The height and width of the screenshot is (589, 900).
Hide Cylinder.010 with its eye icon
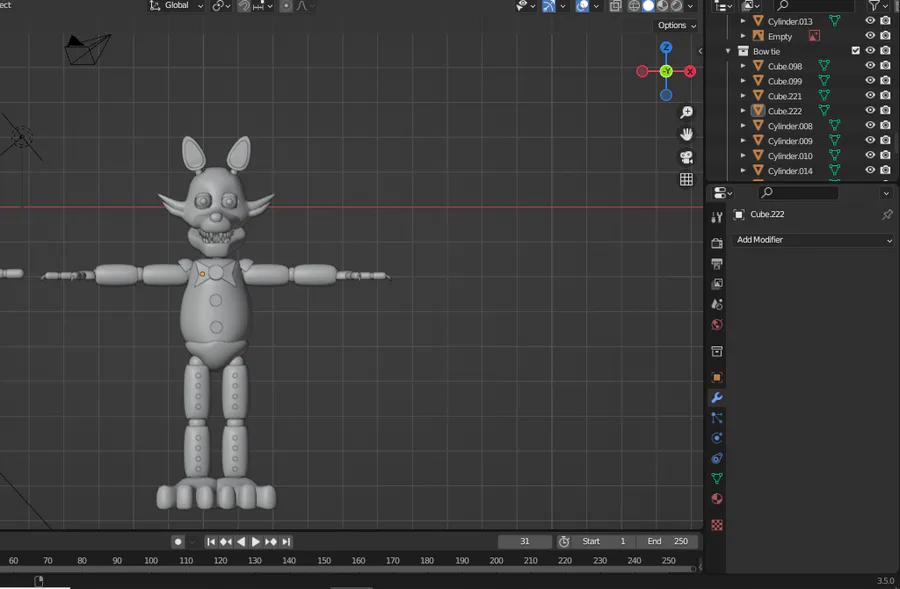[x=870, y=155]
